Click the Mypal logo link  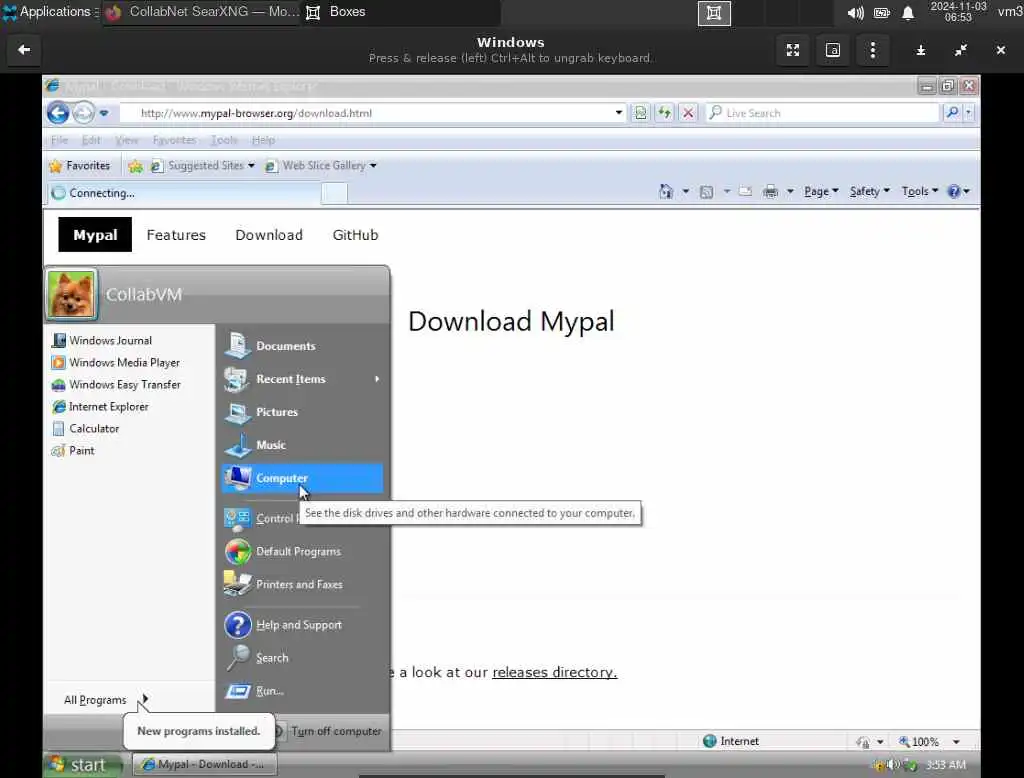(95, 235)
